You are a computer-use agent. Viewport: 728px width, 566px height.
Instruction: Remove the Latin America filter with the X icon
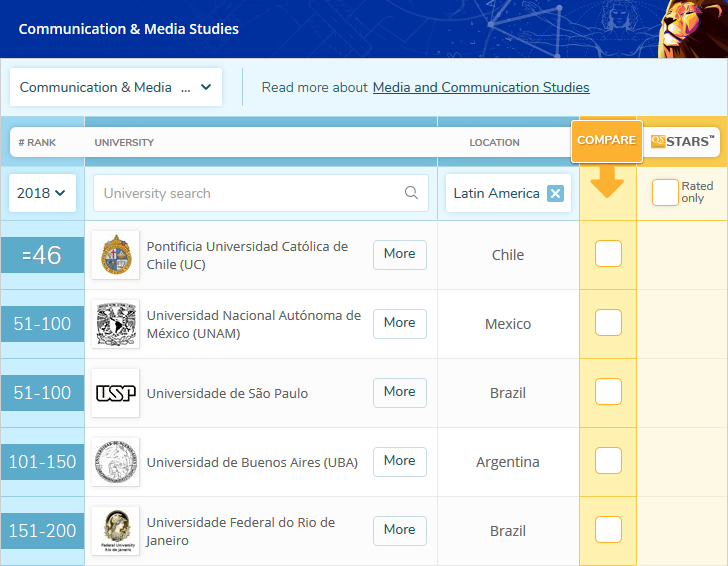(x=555, y=193)
